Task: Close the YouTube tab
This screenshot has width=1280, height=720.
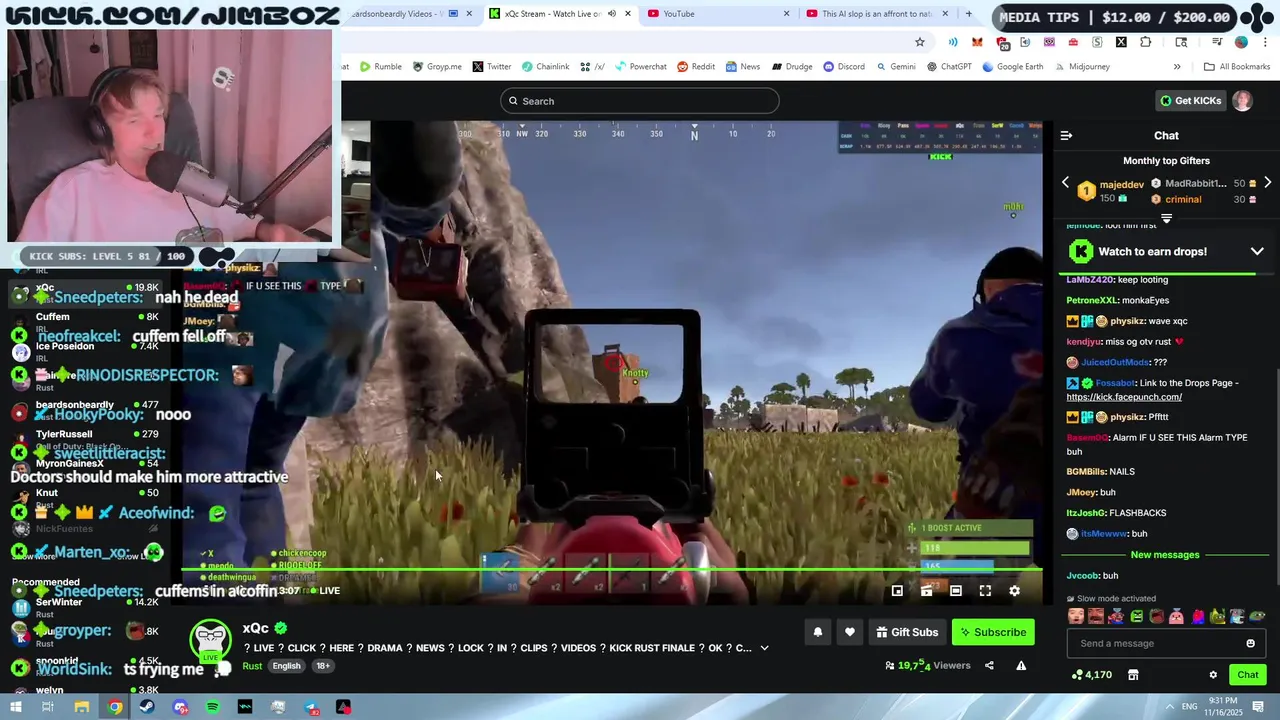Action: [786, 14]
